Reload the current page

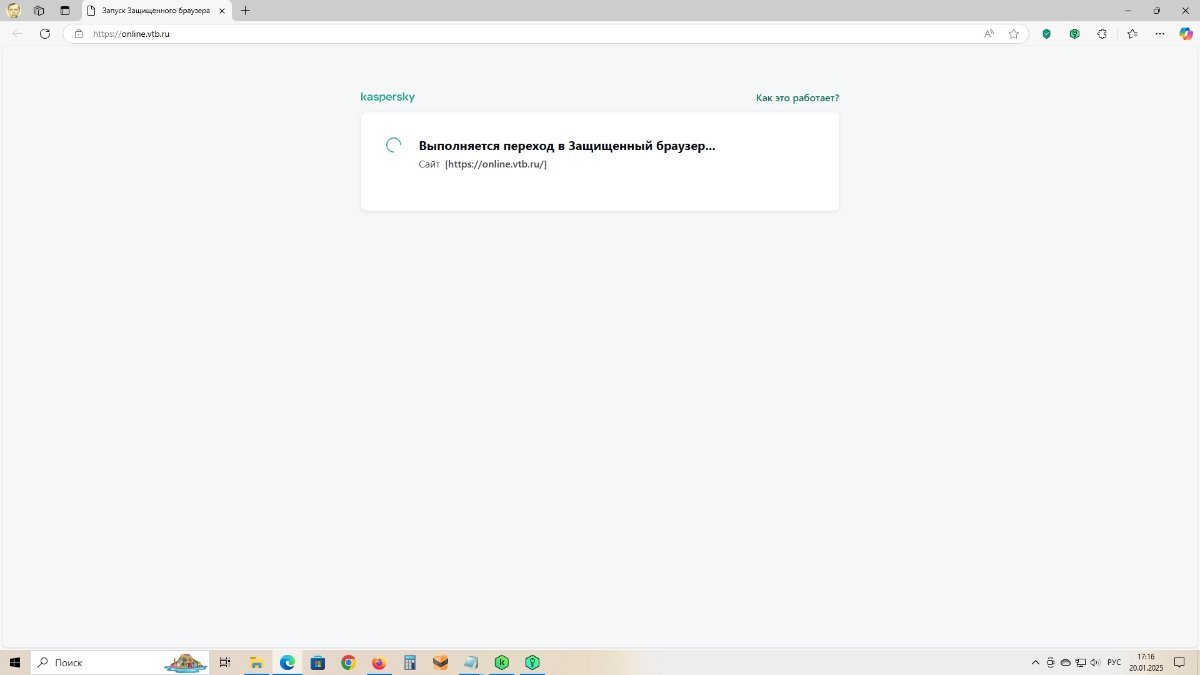click(x=45, y=34)
